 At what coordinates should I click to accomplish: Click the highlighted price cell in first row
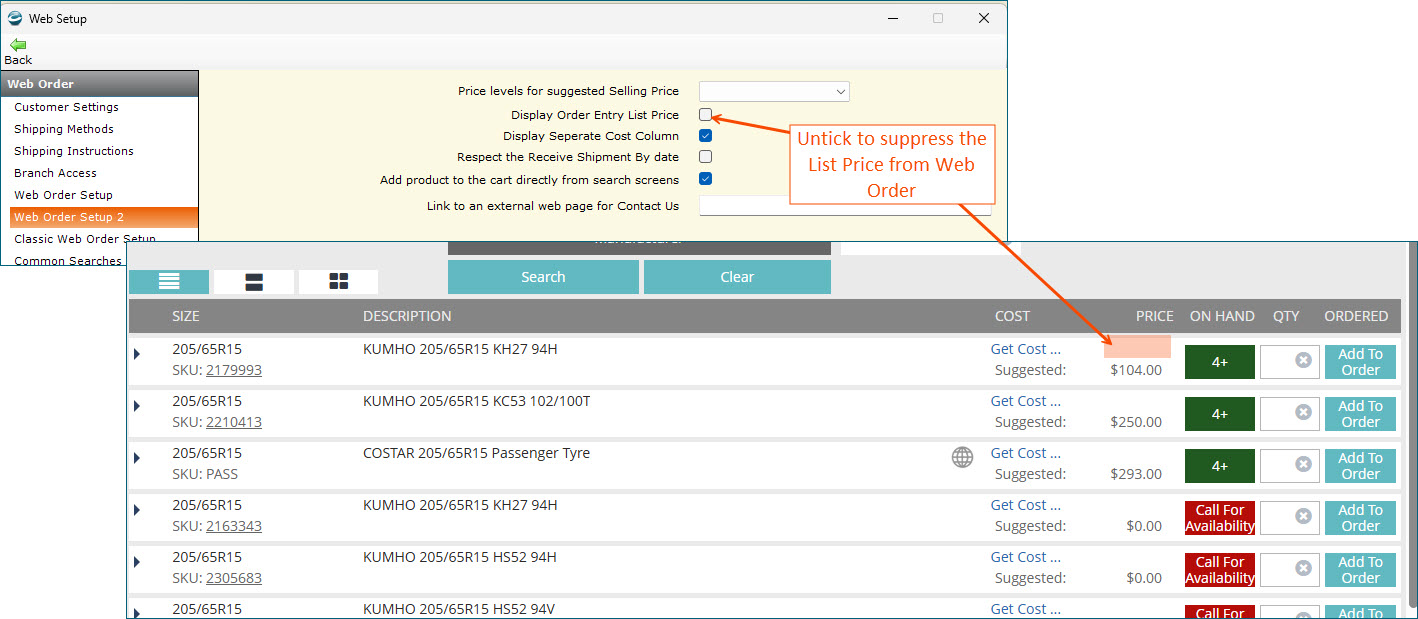point(1137,347)
